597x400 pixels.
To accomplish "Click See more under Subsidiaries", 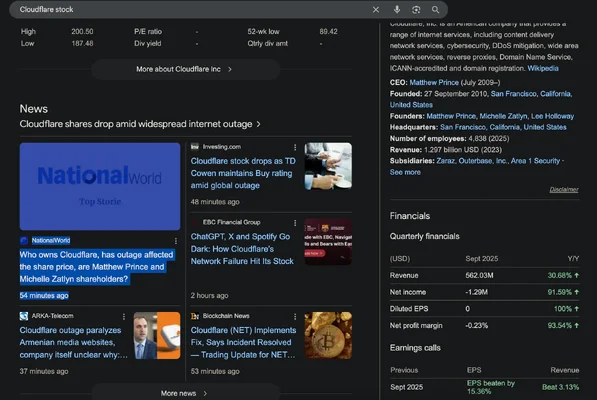I will pos(405,172).
